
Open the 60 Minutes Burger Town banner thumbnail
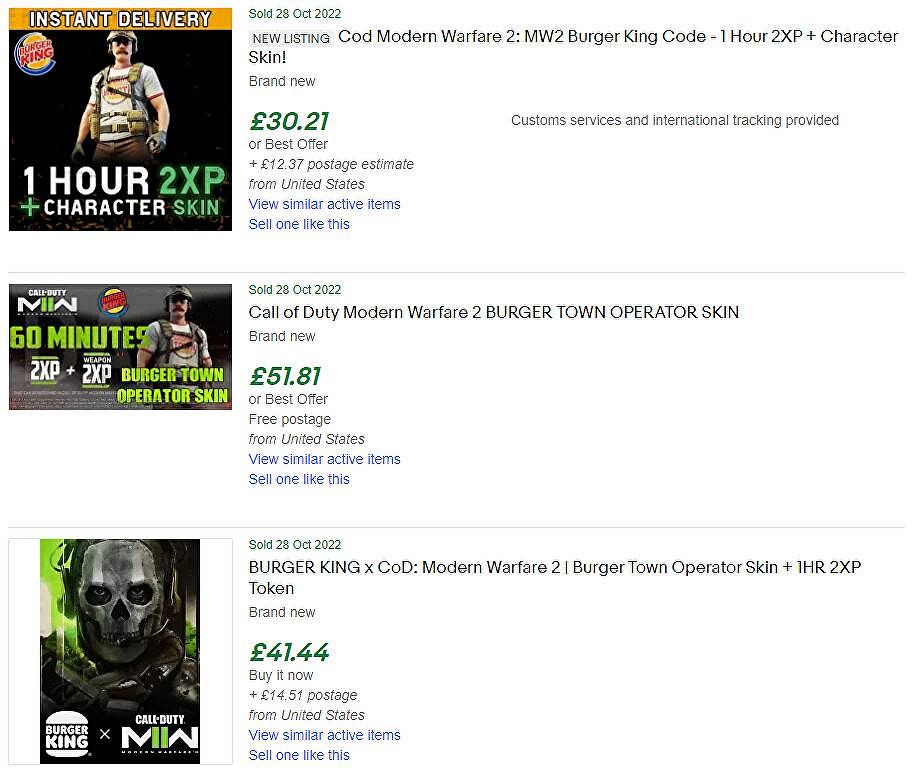121,347
